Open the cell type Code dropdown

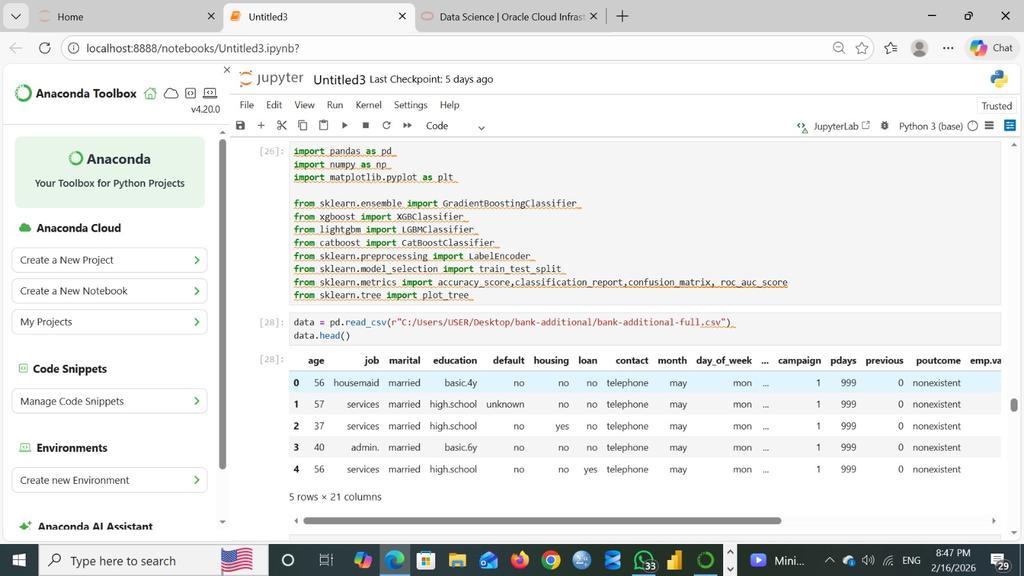coord(455,126)
